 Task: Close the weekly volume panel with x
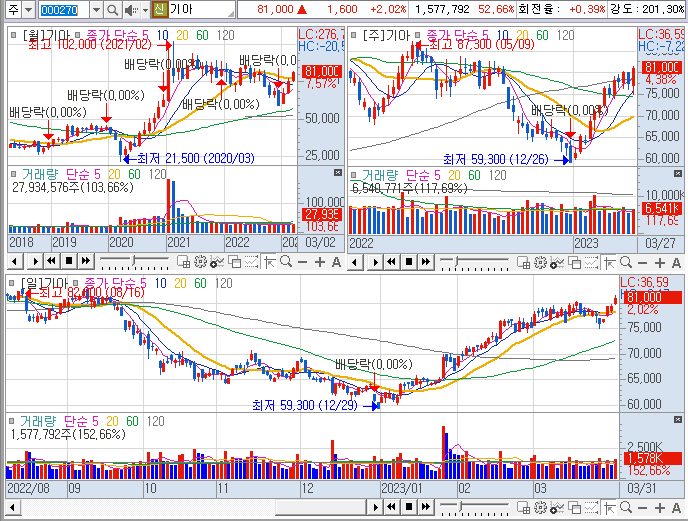(x=678, y=174)
